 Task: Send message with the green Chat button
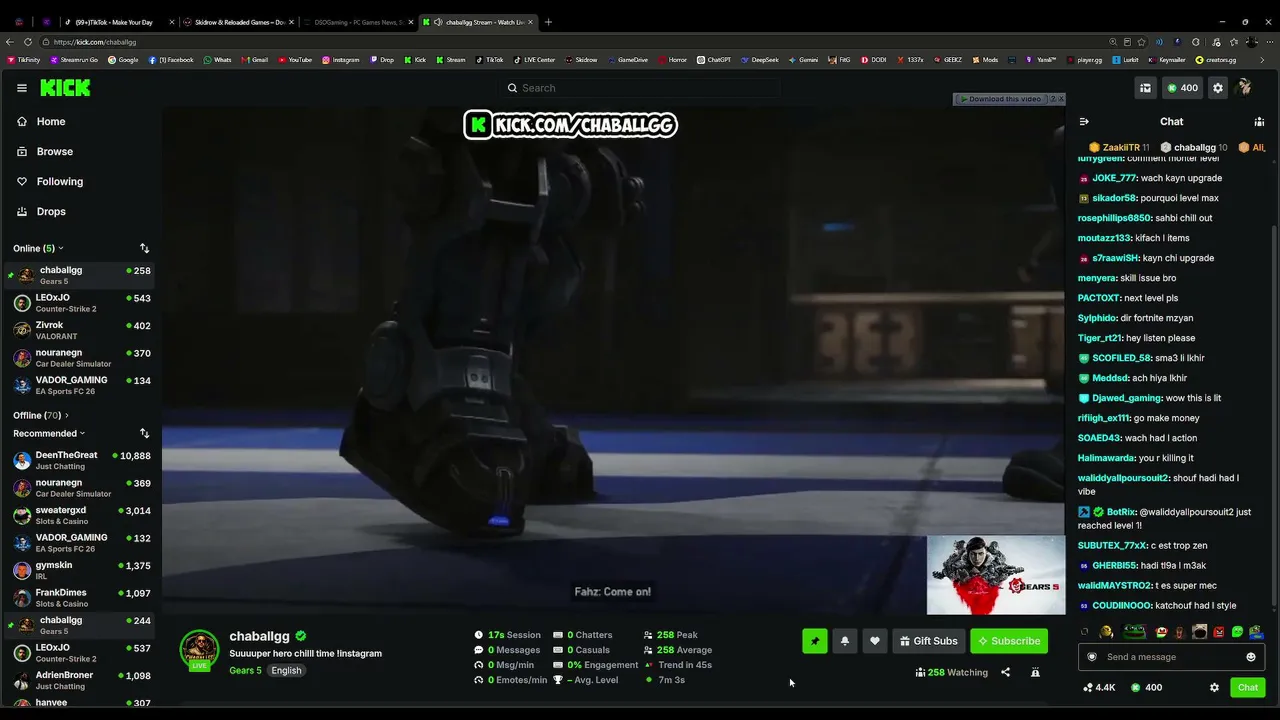[x=1248, y=688]
